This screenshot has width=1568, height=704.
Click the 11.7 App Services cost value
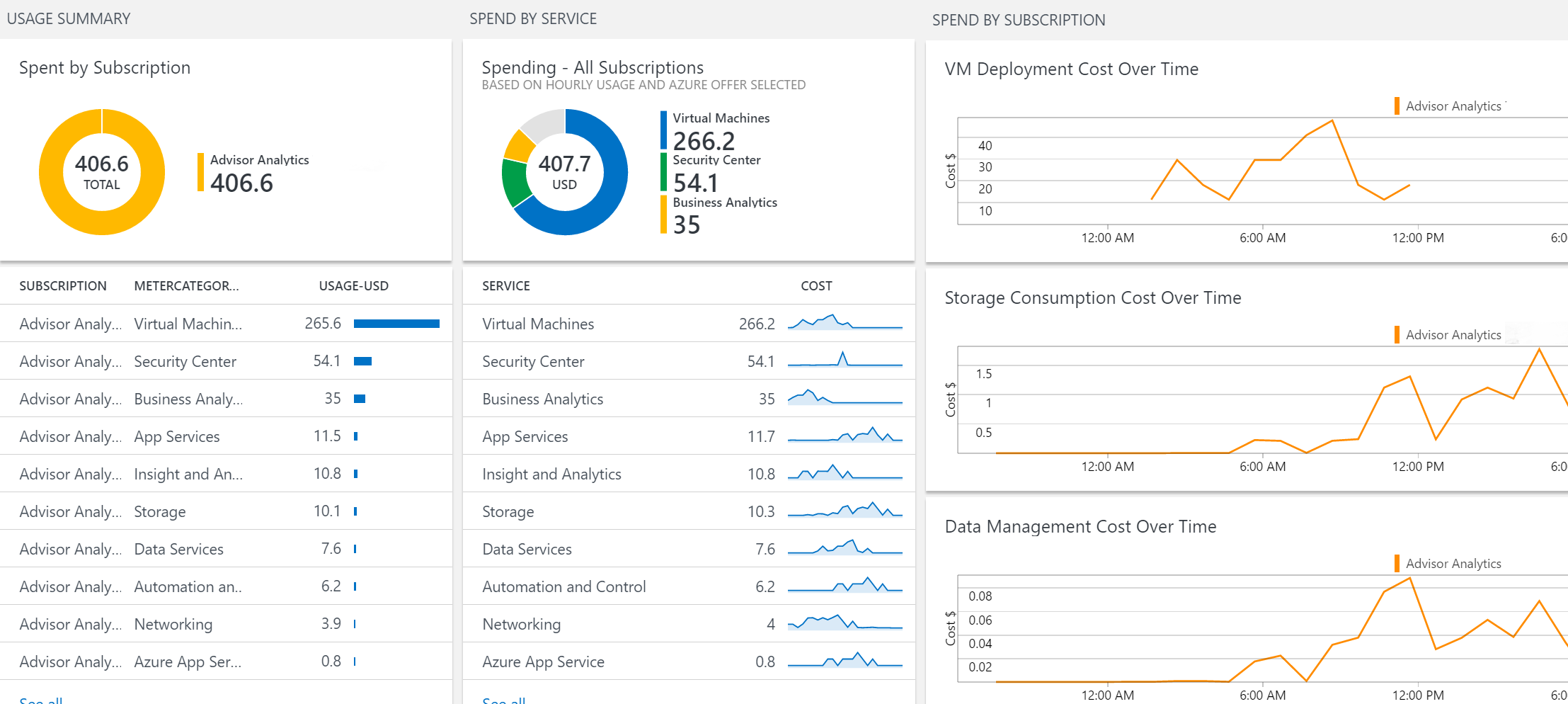761,436
